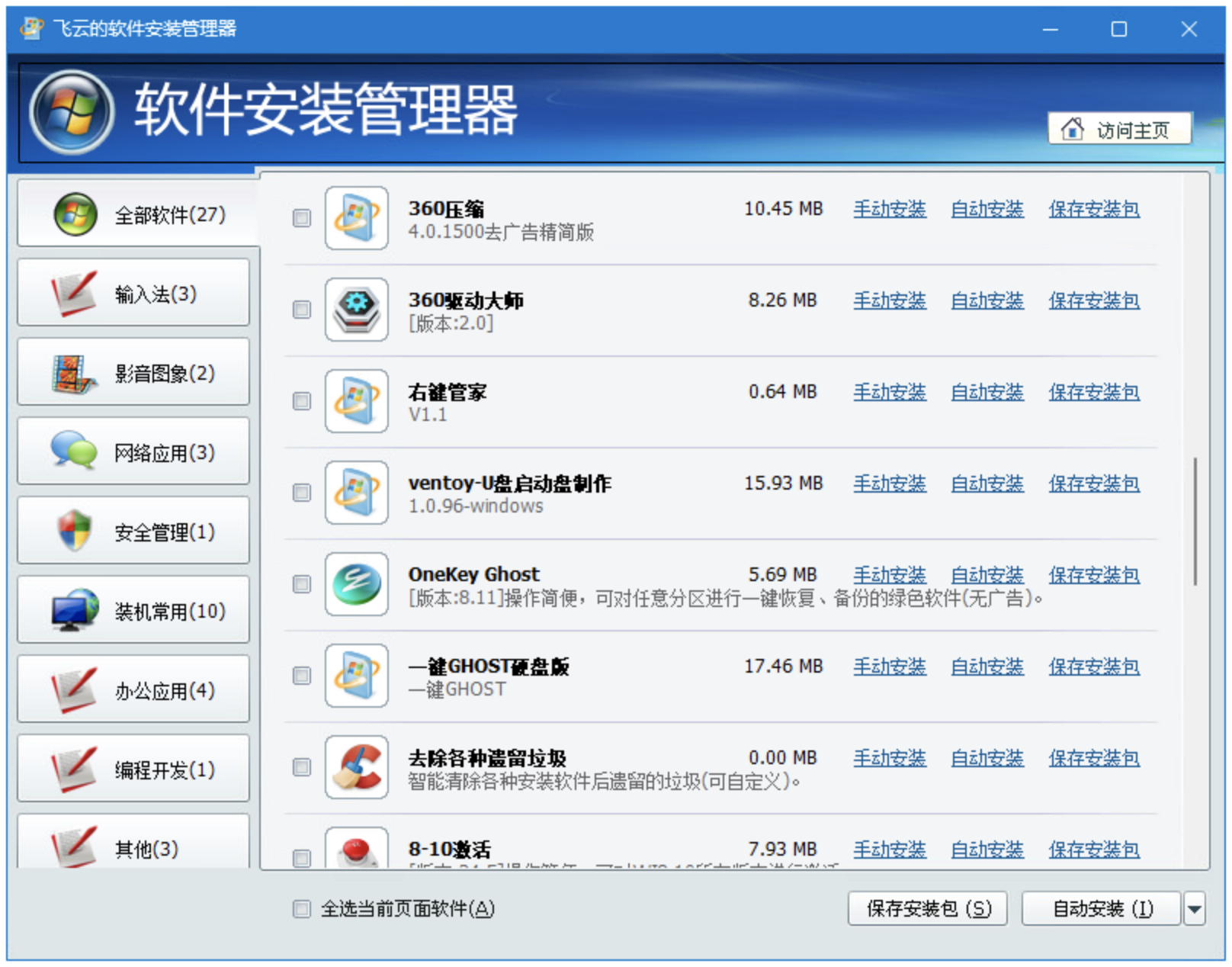Image resolution: width=1232 pixels, height=967 pixels.
Task: Click the 安全管理 shield icon
Action: click(x=75, y=530)
